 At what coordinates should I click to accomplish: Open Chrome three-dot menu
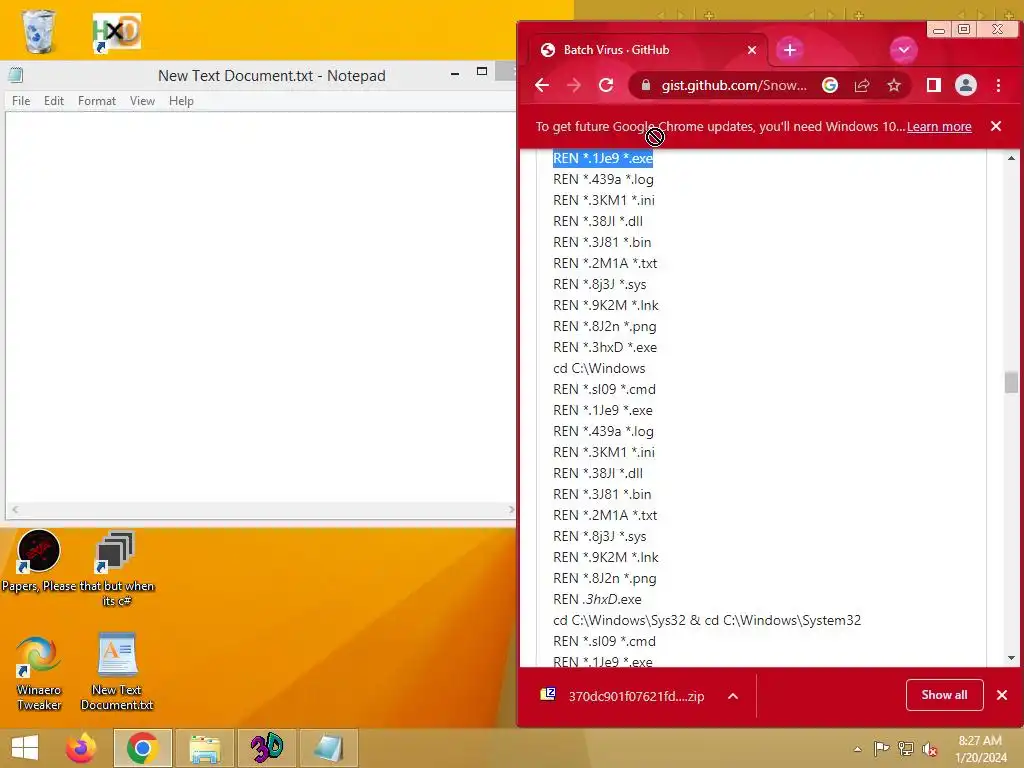tap(998, 85)
